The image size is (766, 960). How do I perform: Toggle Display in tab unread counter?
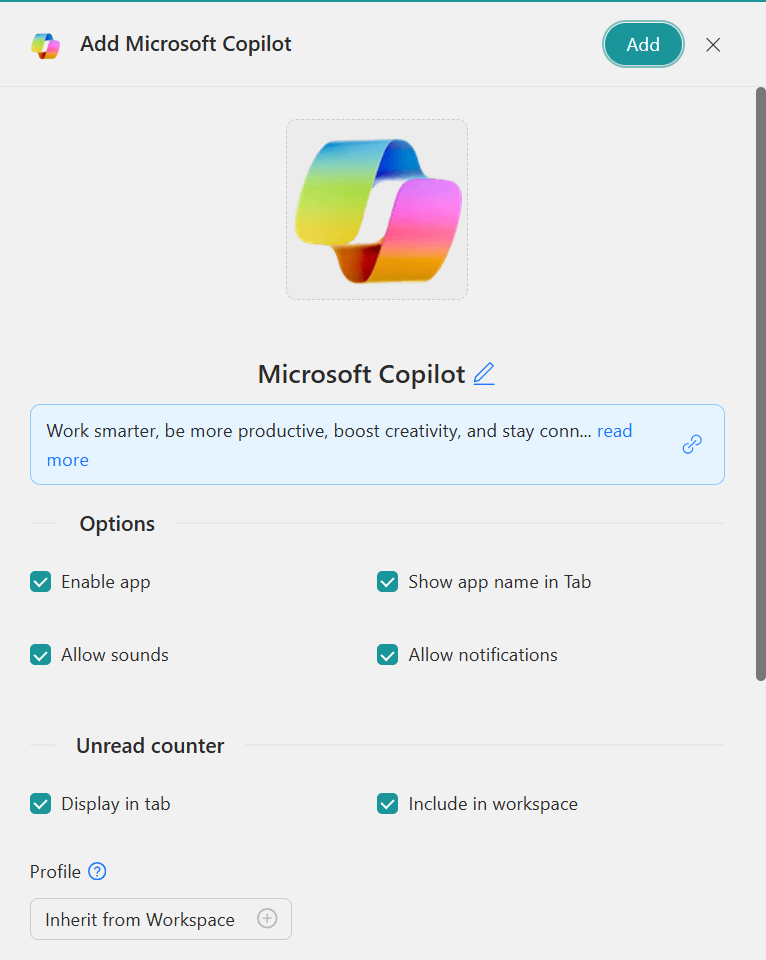tap(40, 804)
